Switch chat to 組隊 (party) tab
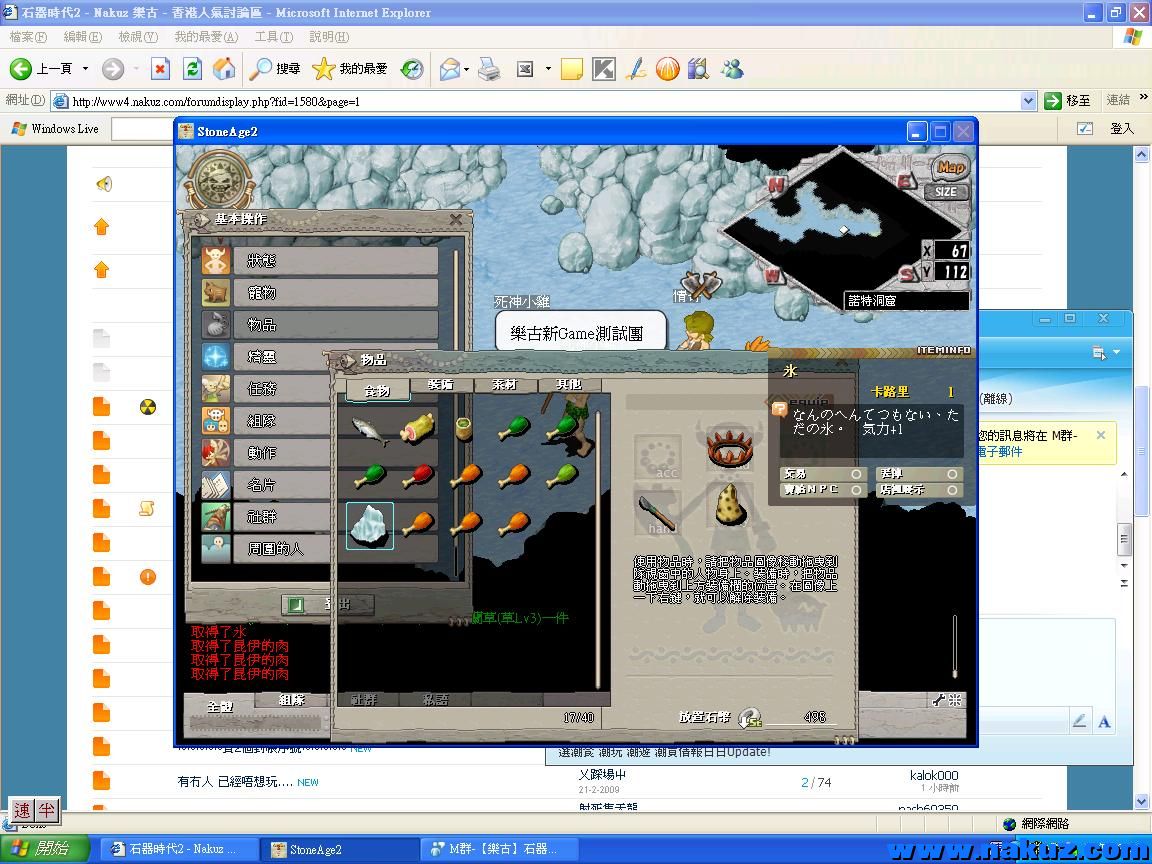1152x864 pixels. pos(292,700)
